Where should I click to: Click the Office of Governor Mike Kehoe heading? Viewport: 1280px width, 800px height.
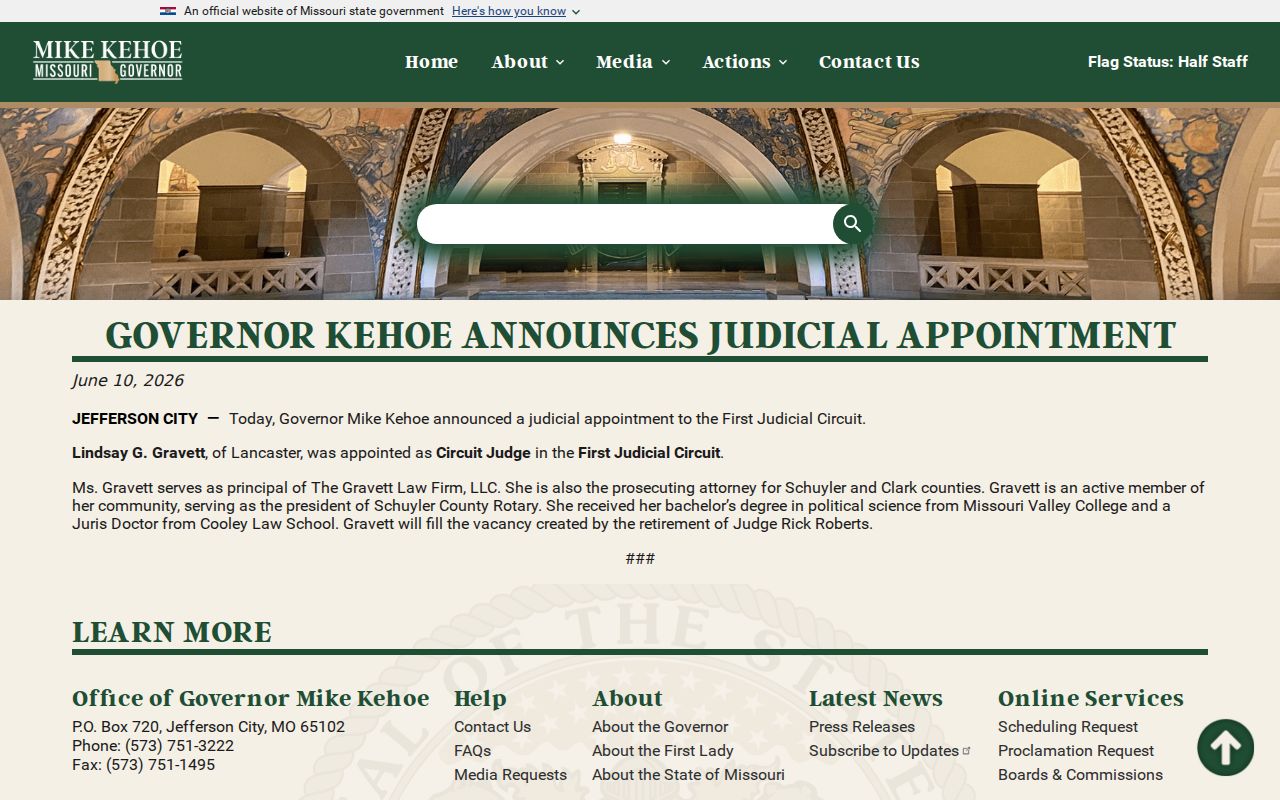[250, 698]
